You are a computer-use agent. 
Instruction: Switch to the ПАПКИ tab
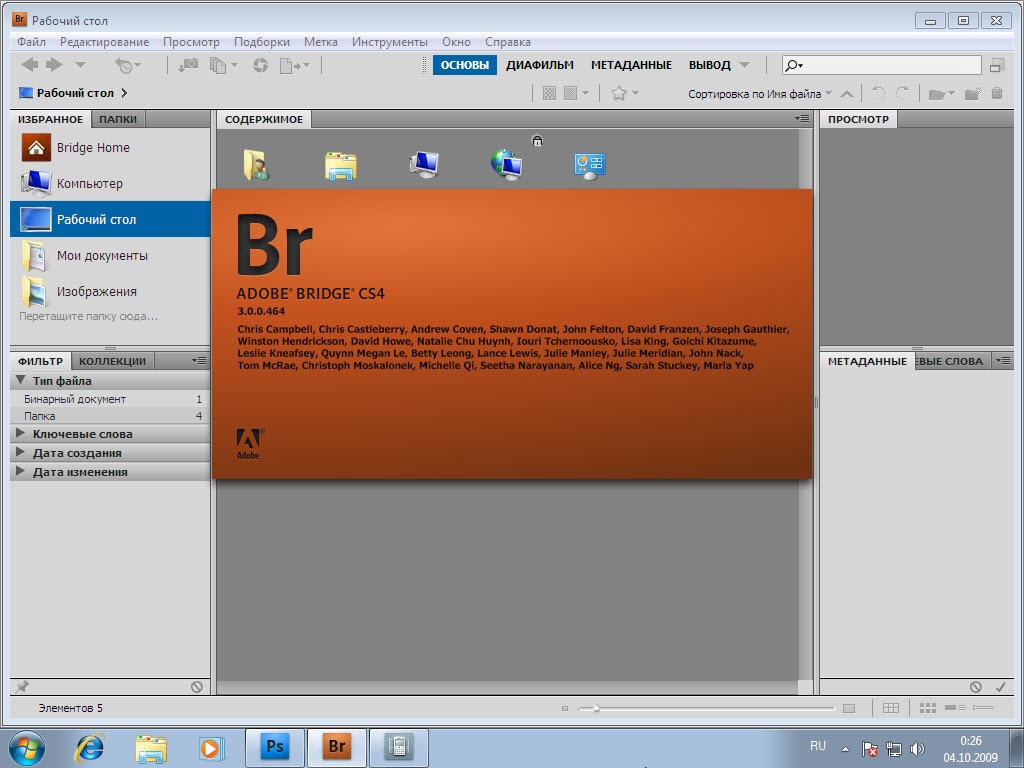coord(118,120)
